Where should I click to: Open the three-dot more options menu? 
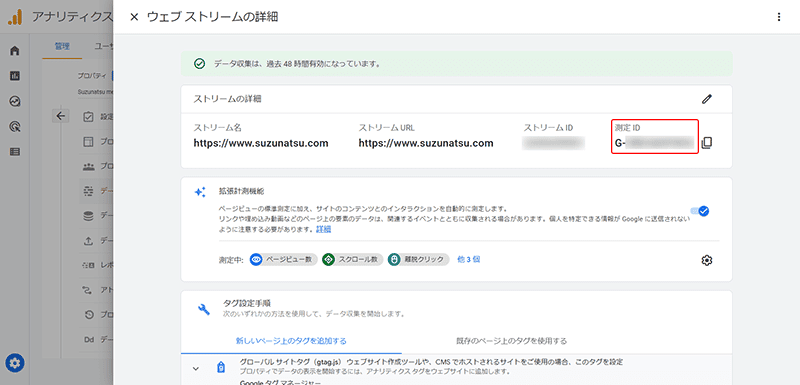coord(779,17)
